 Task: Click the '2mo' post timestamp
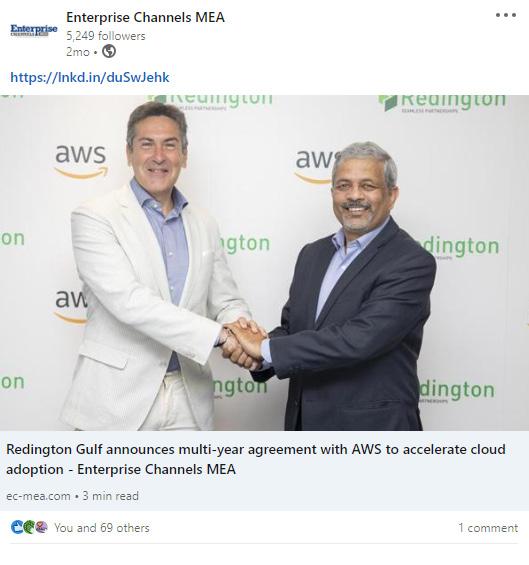coord(77,52)
